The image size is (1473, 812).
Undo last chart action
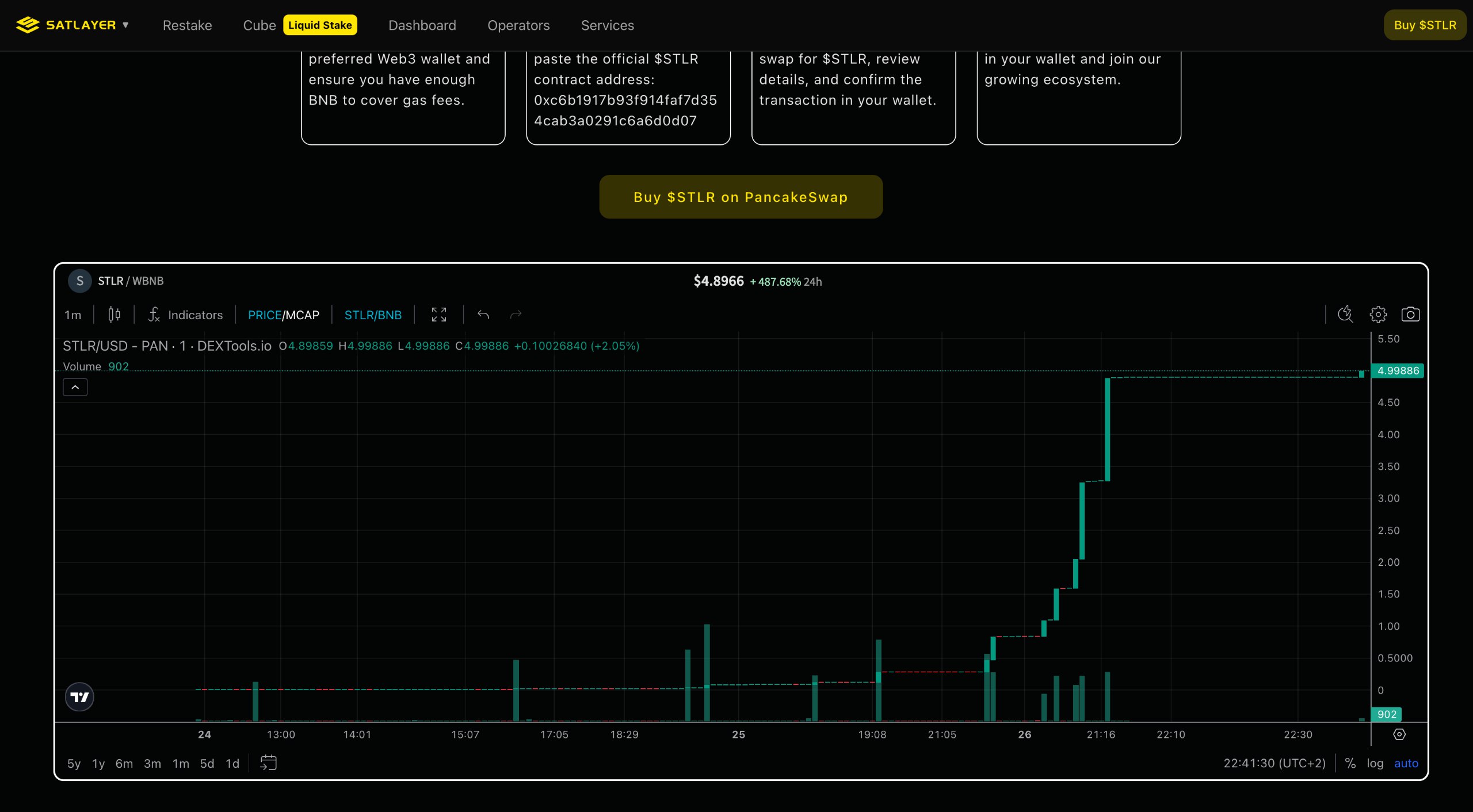point(483,315)
